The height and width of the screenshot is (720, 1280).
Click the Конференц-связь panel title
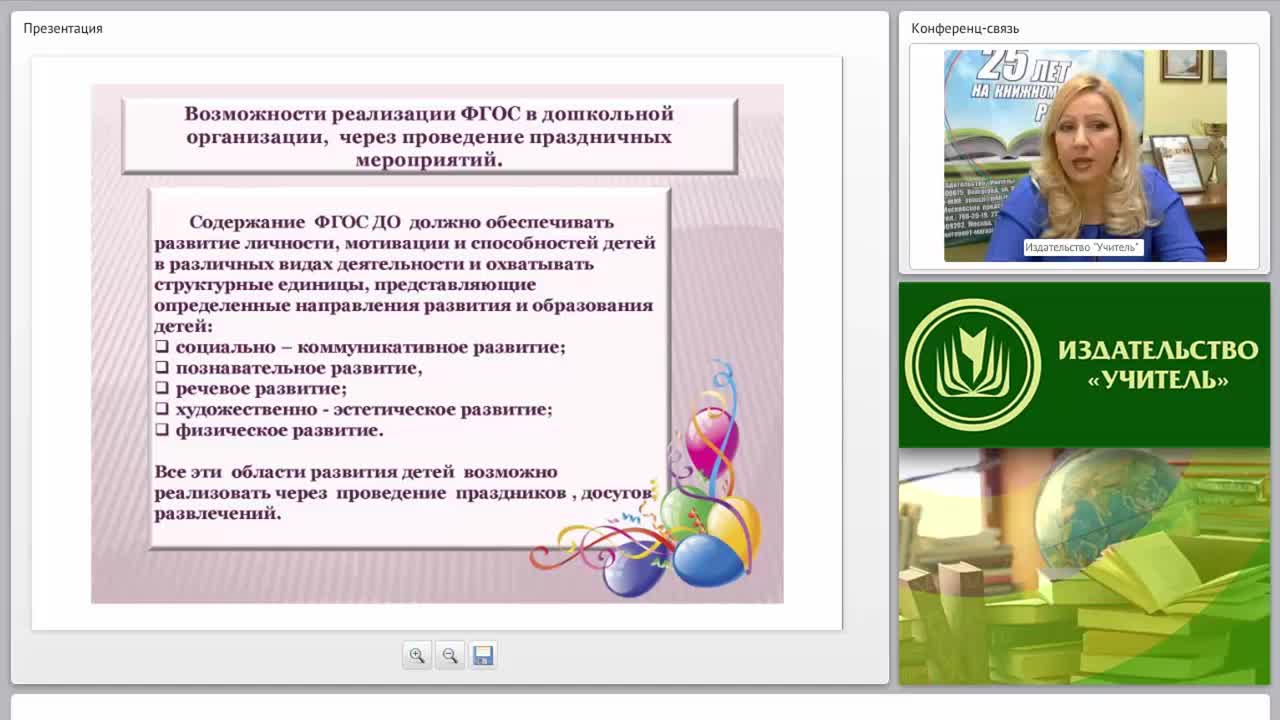click(965, 28)
